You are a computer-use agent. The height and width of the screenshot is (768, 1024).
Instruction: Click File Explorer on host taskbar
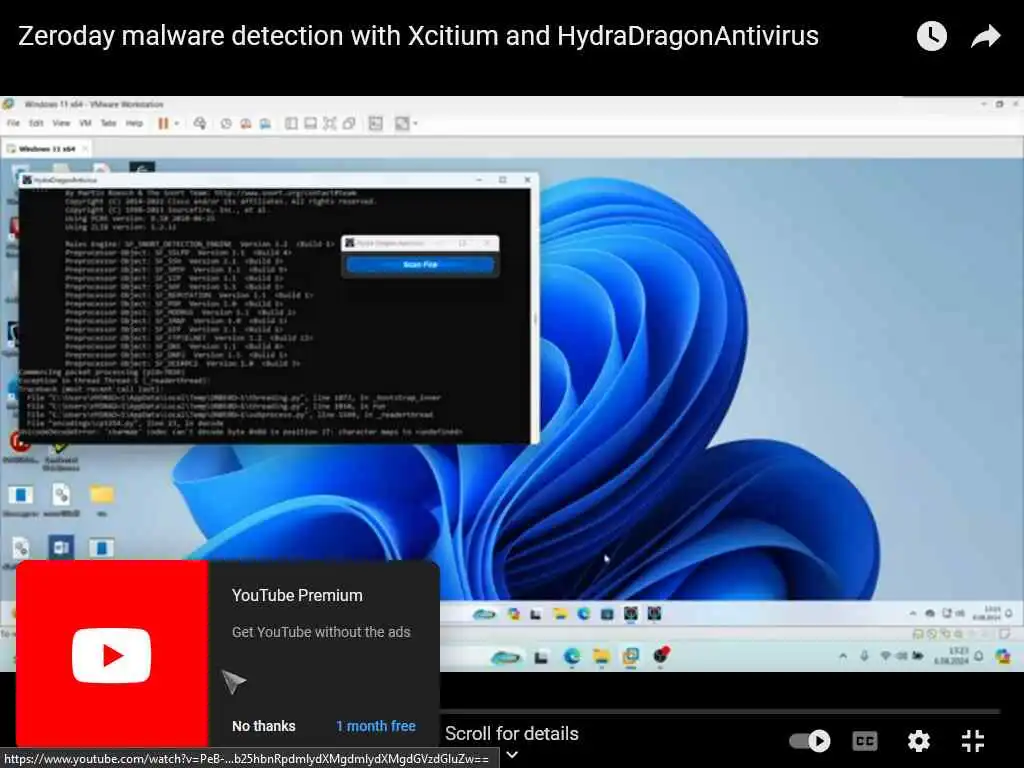[x=601, y=656]
